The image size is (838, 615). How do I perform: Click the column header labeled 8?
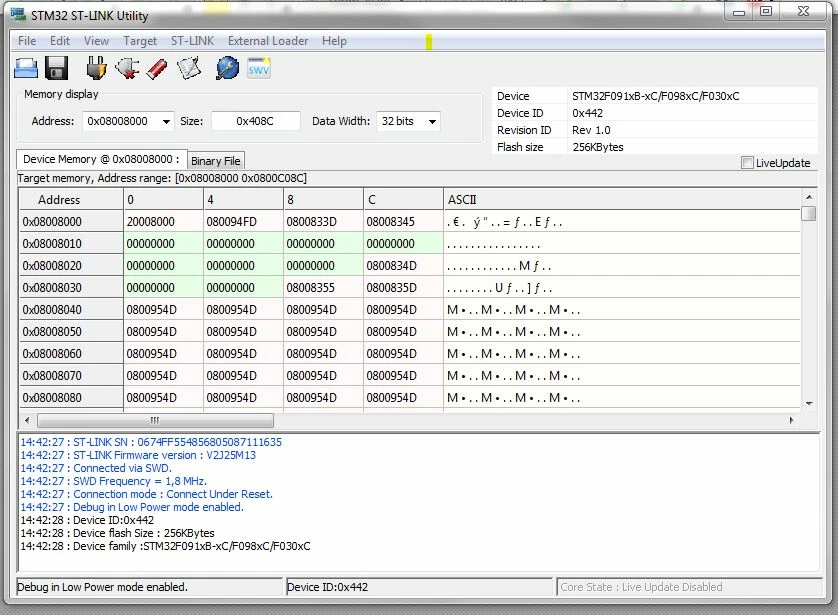coord(323,199)
